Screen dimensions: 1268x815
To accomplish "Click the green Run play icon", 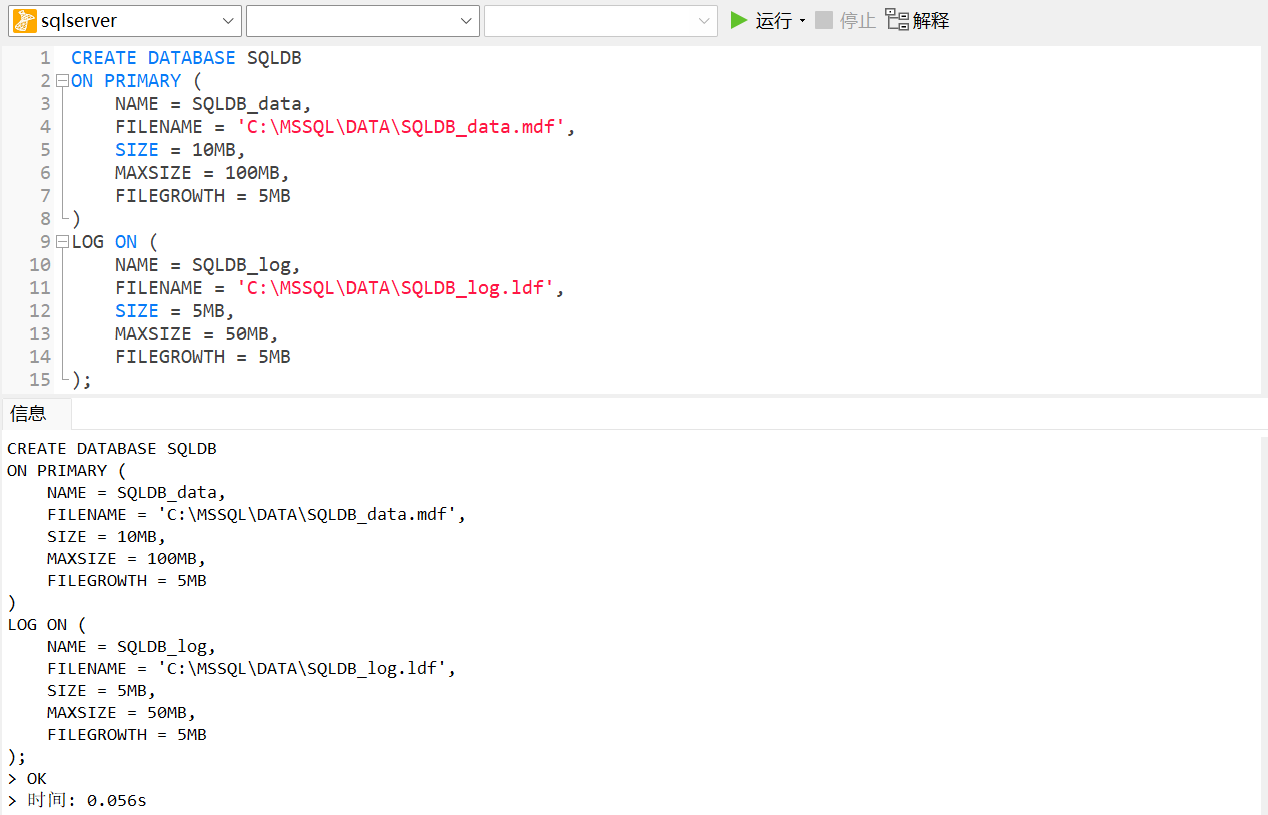I will 739,20.
